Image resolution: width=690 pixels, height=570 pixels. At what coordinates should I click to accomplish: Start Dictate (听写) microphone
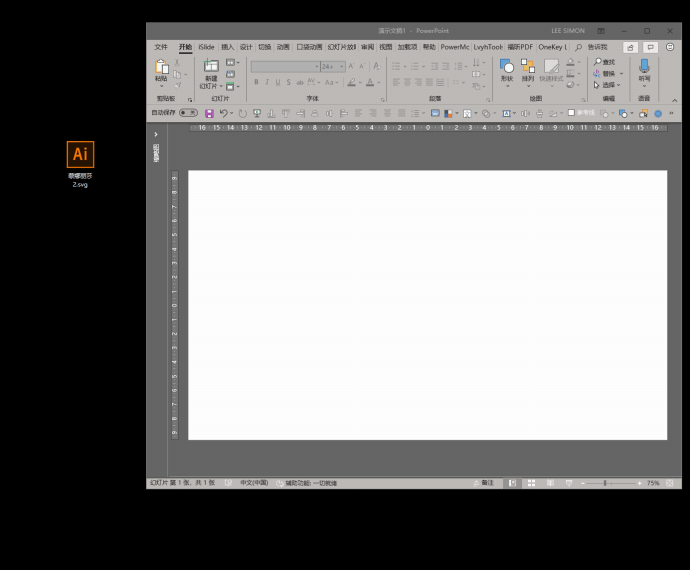[x=644, y=68]
